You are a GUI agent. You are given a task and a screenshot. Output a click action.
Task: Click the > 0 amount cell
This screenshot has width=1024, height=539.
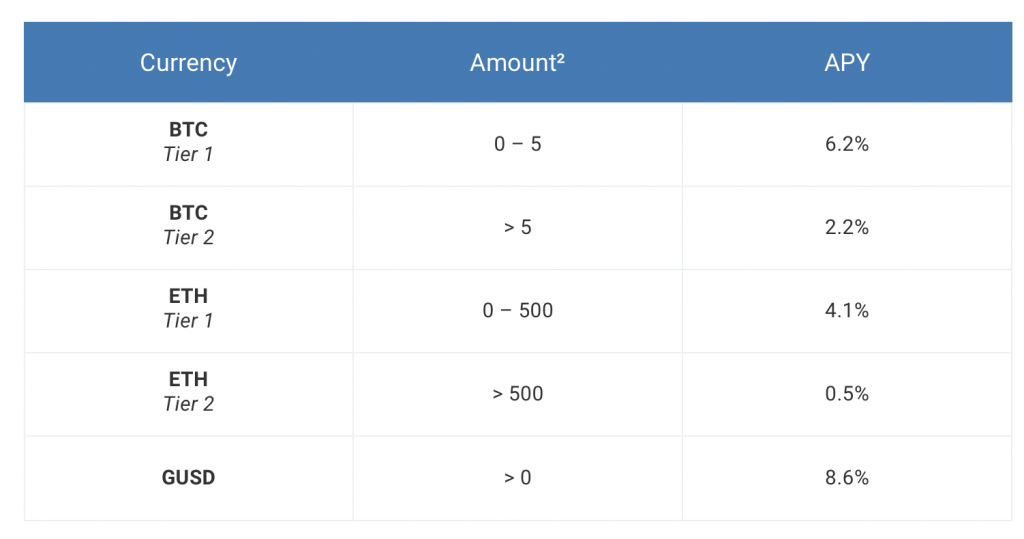click(517, 478)
